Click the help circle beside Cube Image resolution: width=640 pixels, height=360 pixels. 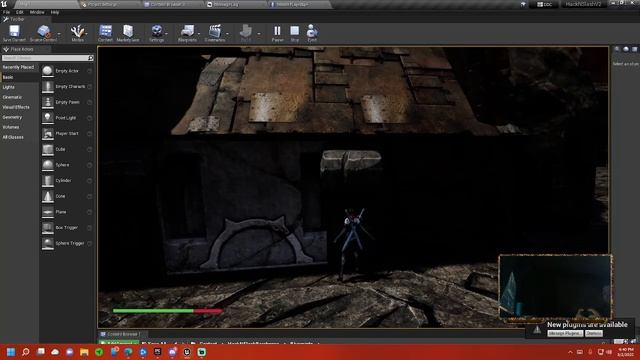point(89,149)
